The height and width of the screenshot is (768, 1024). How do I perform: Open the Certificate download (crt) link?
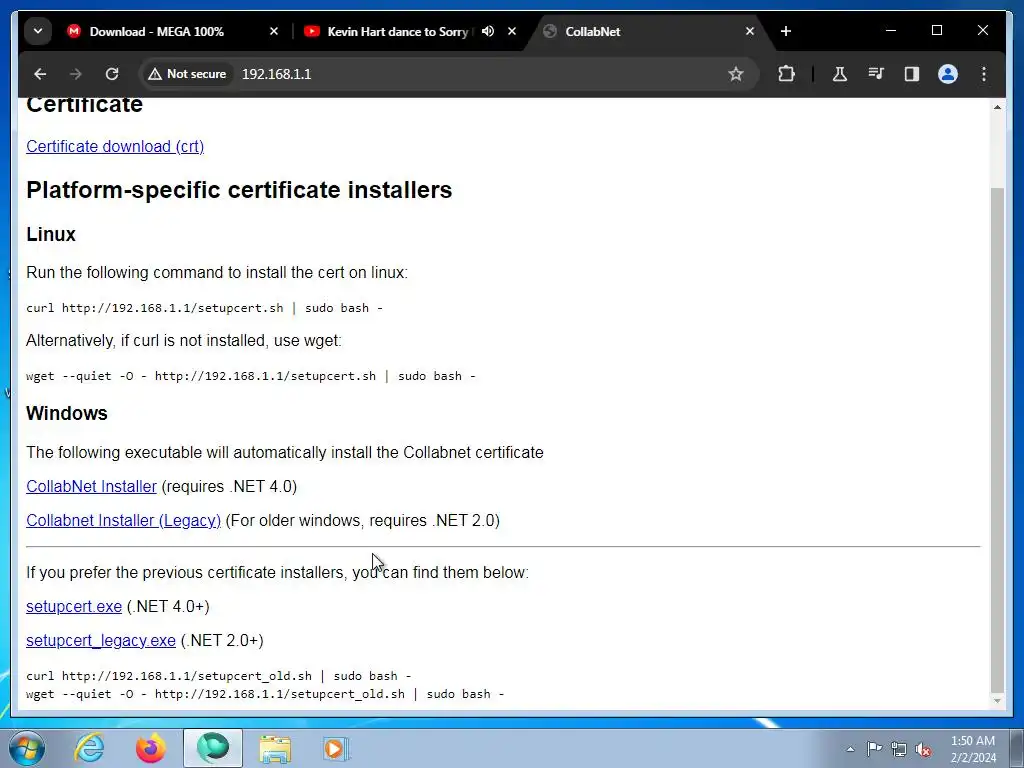point(115,146)
